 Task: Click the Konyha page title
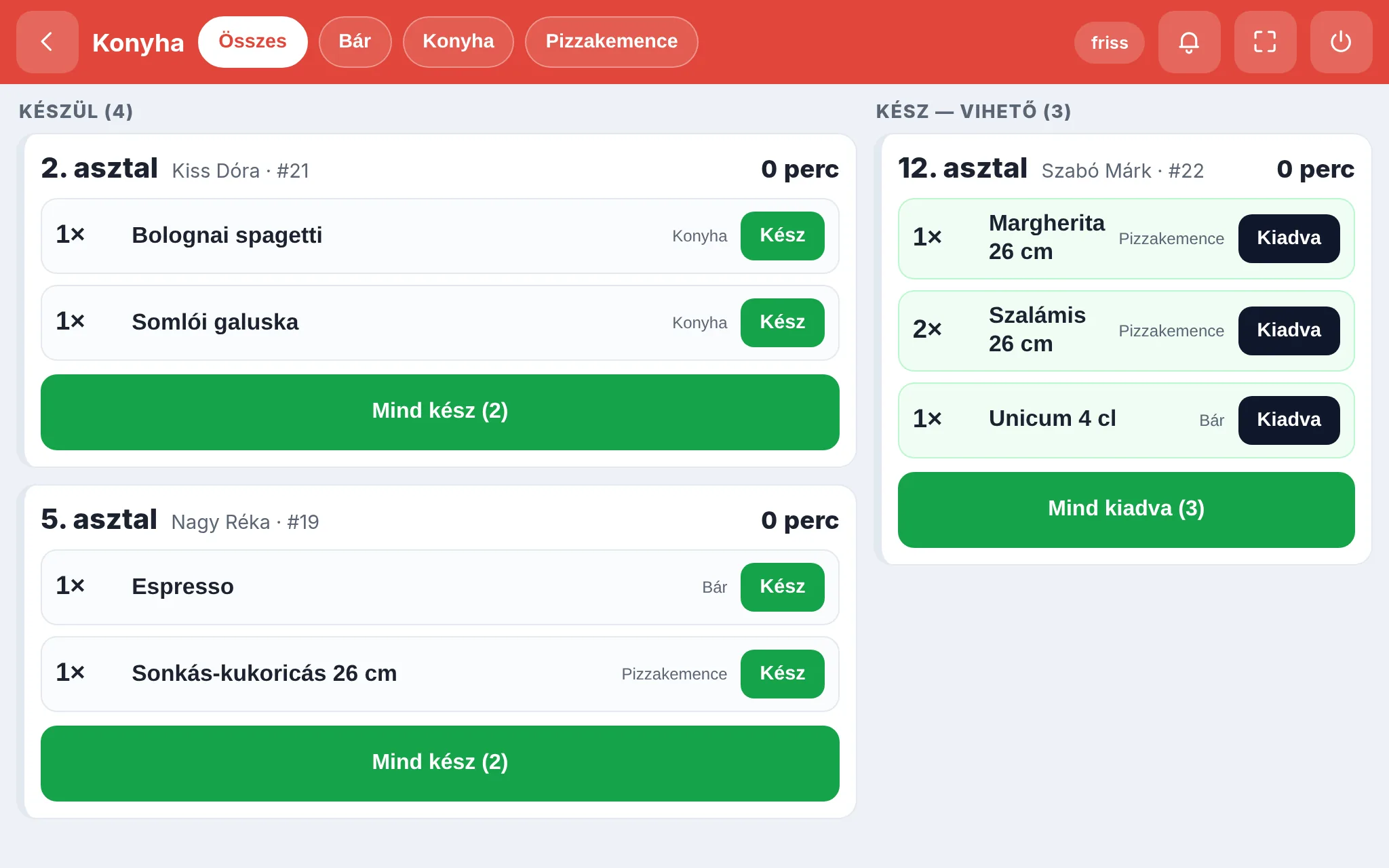tap(138, 43)
